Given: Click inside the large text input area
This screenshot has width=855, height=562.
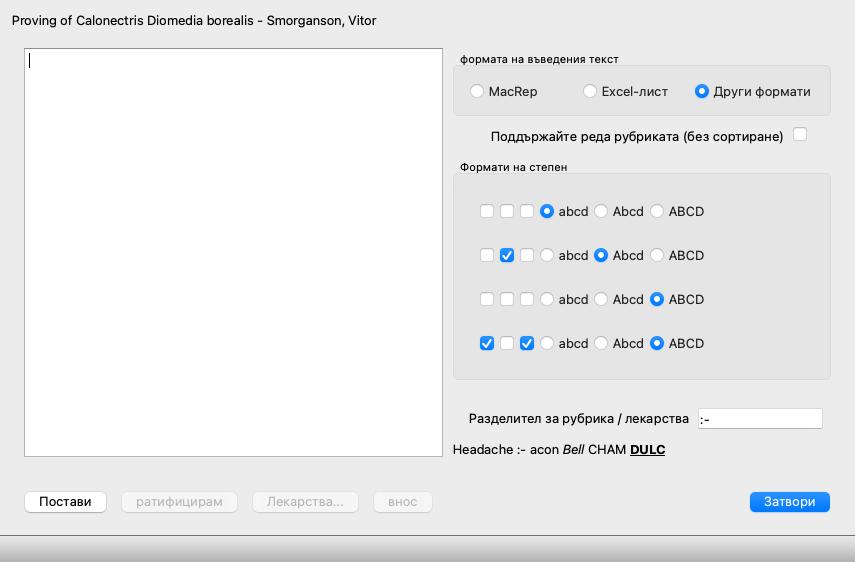Looking at the screenshot, I should point(233,252).
